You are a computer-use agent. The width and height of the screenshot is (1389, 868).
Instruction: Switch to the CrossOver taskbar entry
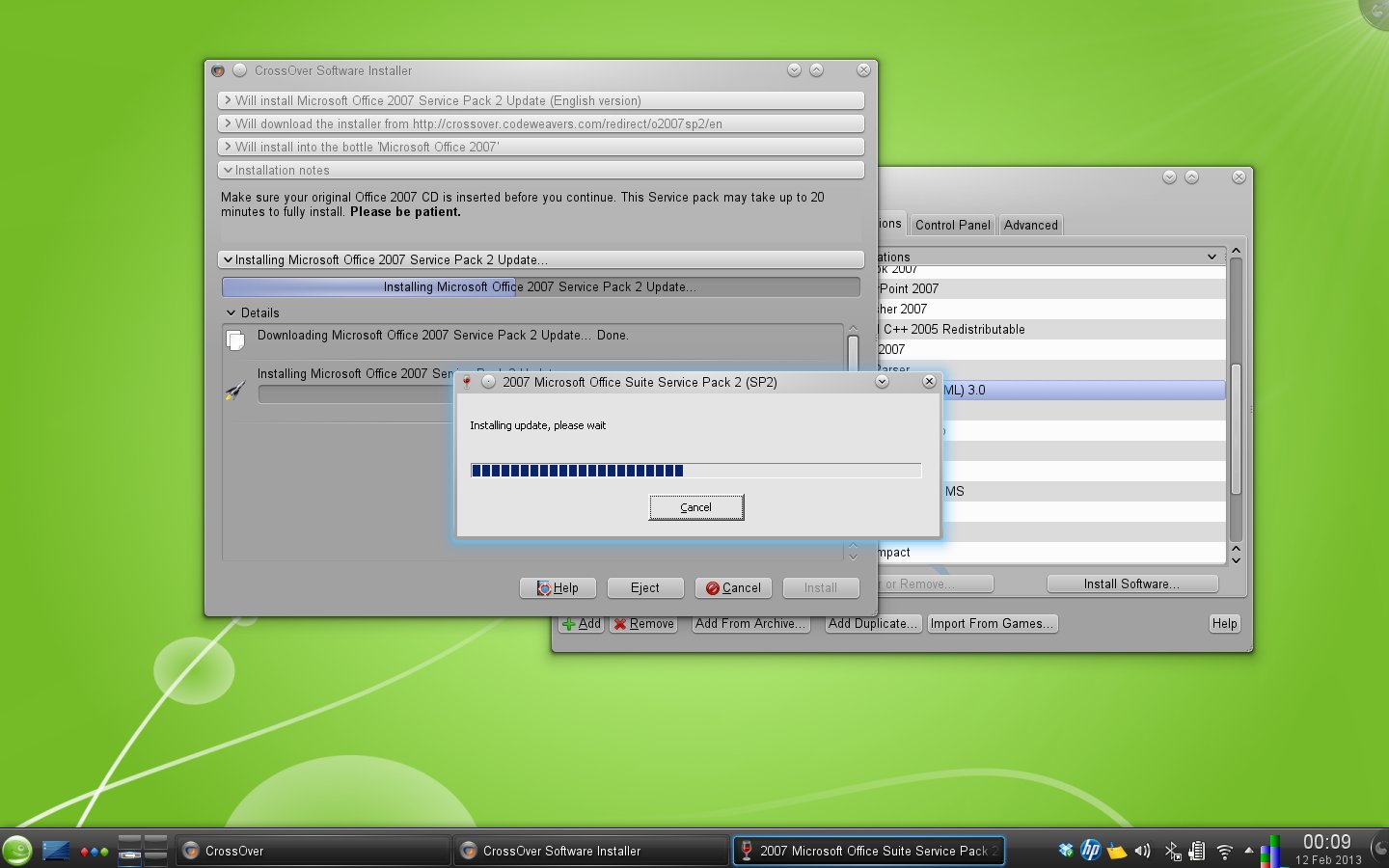point(313,851)
